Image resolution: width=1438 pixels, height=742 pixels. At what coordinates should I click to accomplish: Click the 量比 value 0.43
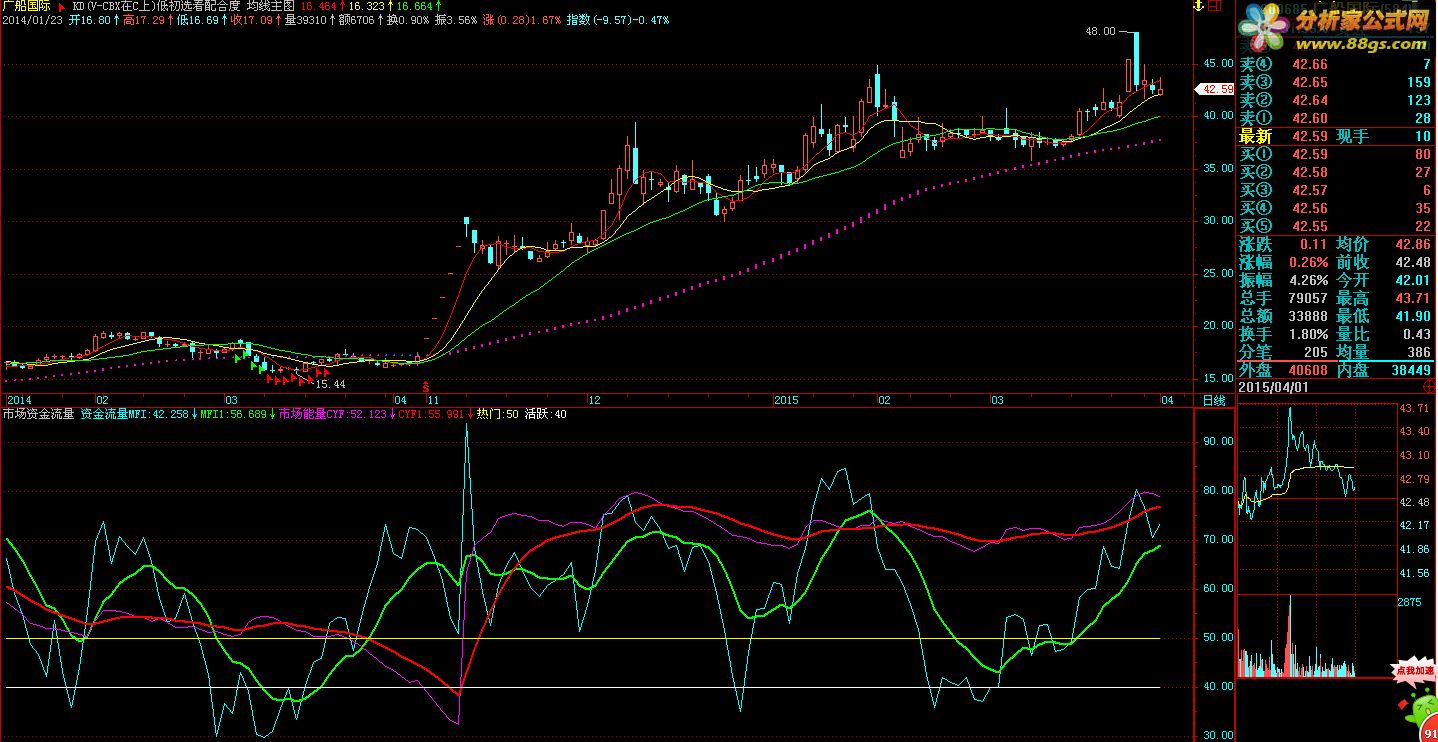1417,334
